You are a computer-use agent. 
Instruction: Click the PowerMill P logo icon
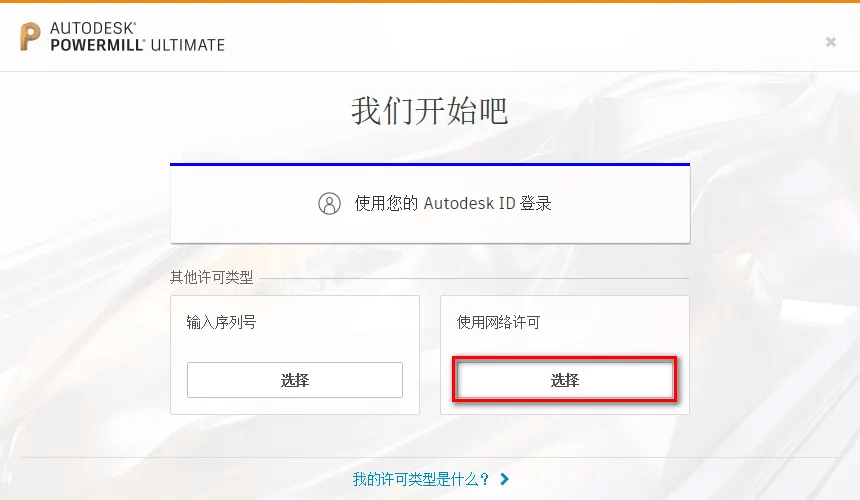(30, 36)
